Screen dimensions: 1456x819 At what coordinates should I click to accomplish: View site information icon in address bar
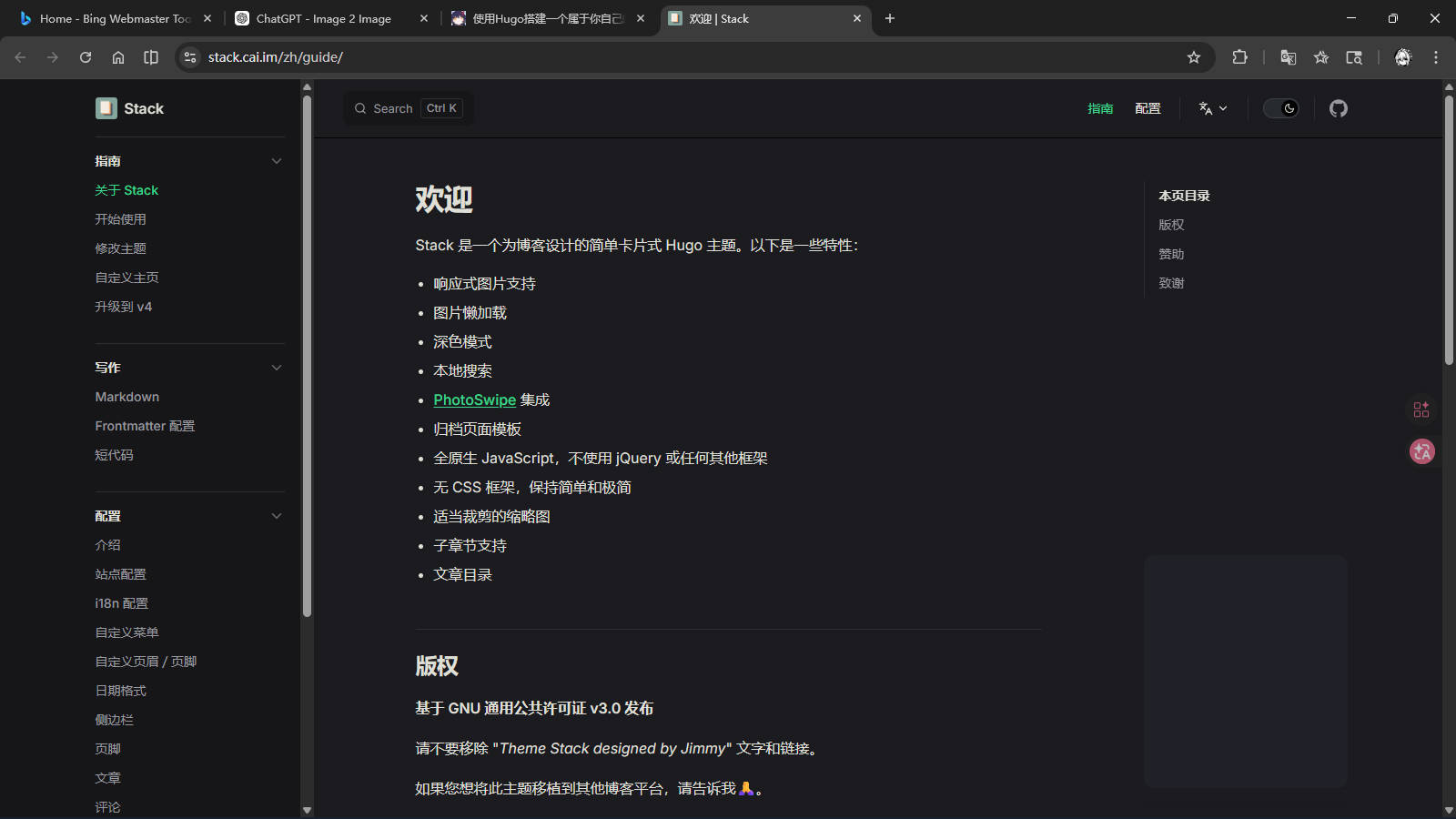point(189,57)
